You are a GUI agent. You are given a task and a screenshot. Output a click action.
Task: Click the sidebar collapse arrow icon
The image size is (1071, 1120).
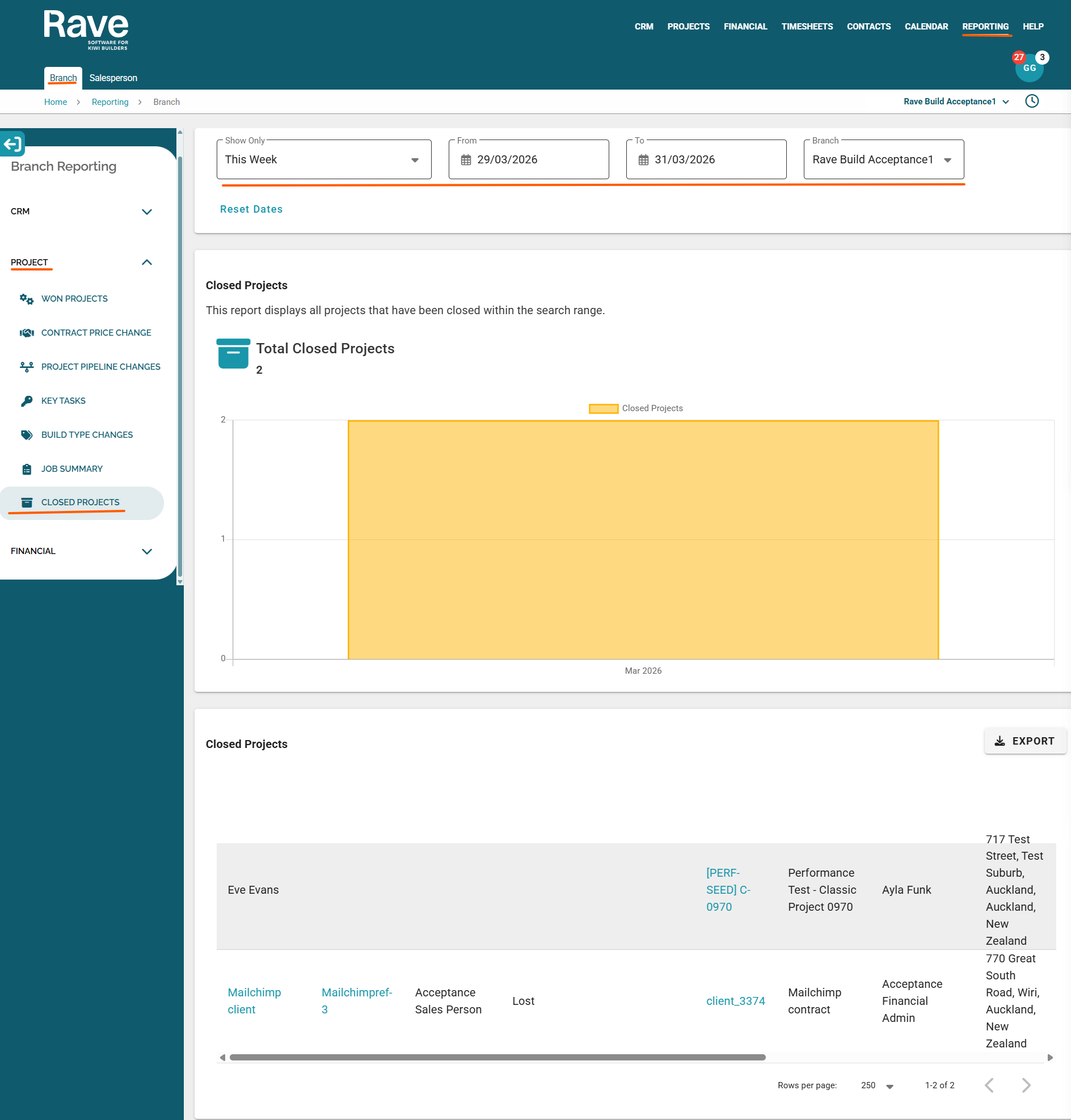point(12,144)
